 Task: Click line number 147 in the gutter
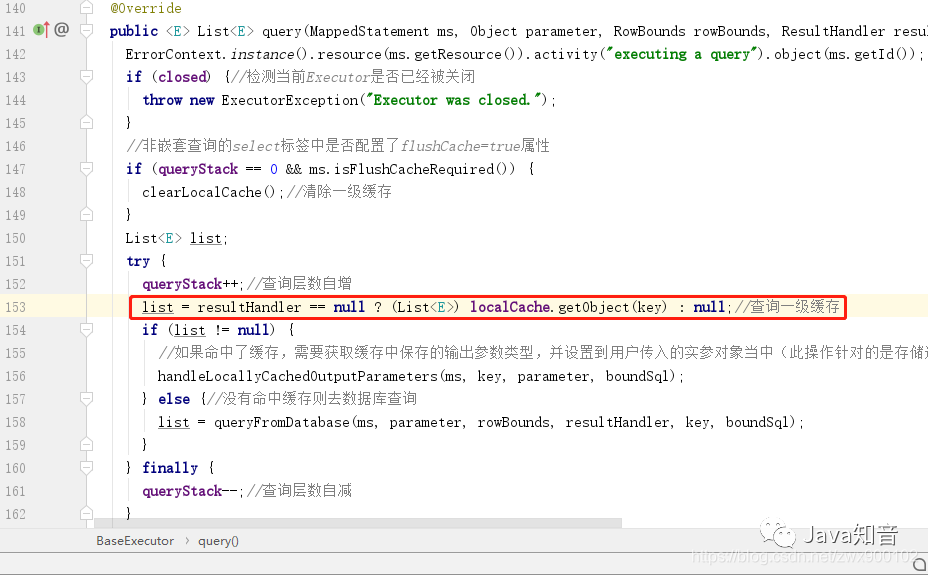click(x=15, y=169)
